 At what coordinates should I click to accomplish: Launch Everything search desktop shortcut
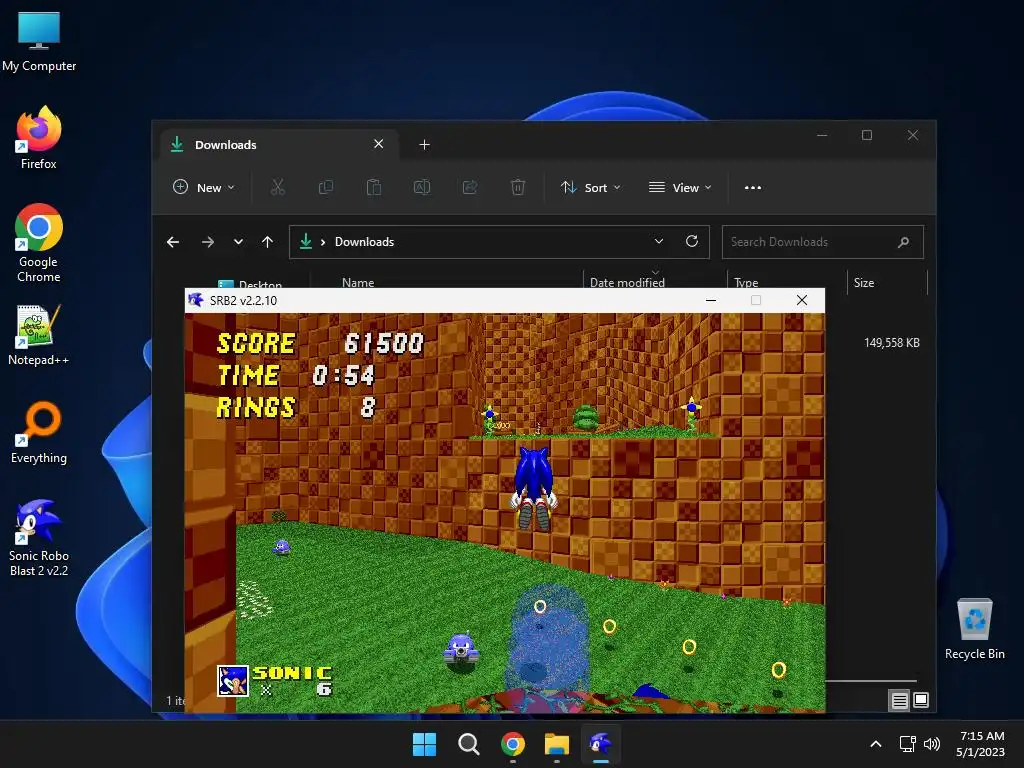39,432
